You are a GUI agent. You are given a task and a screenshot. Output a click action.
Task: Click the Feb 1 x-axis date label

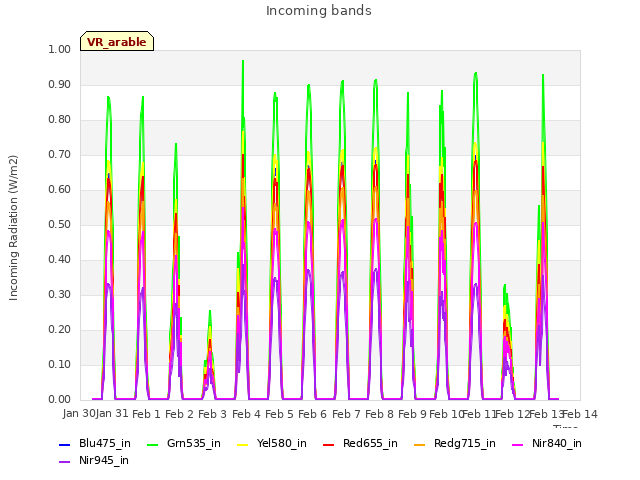(x=146, y=414)
